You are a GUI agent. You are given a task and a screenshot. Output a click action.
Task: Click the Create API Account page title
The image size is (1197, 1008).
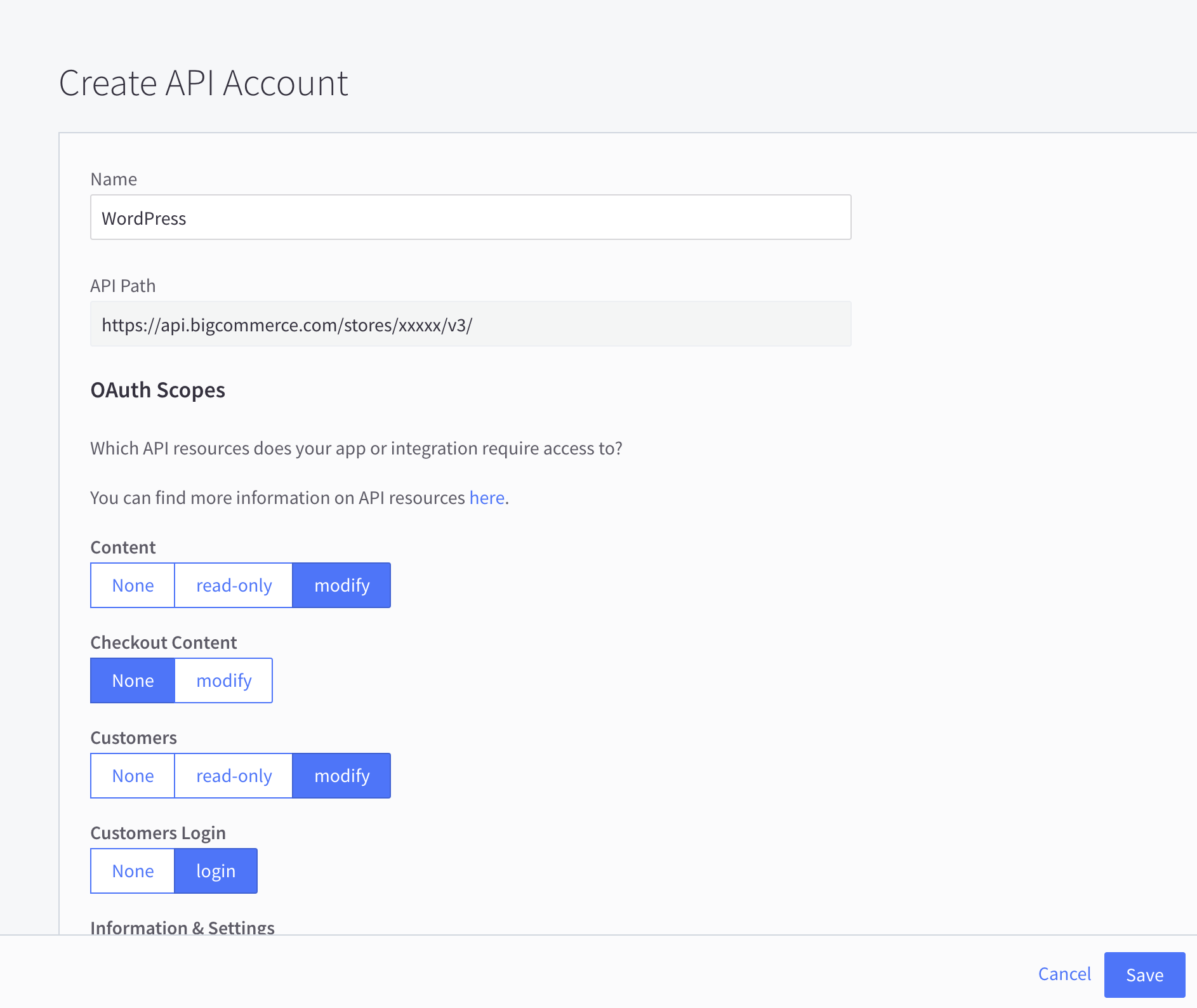204,83
